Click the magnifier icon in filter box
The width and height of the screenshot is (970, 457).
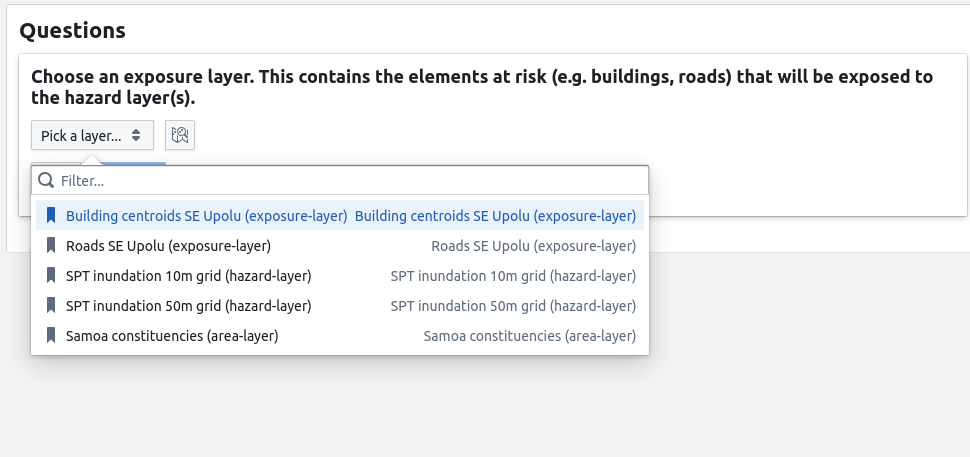pos(46,180)
